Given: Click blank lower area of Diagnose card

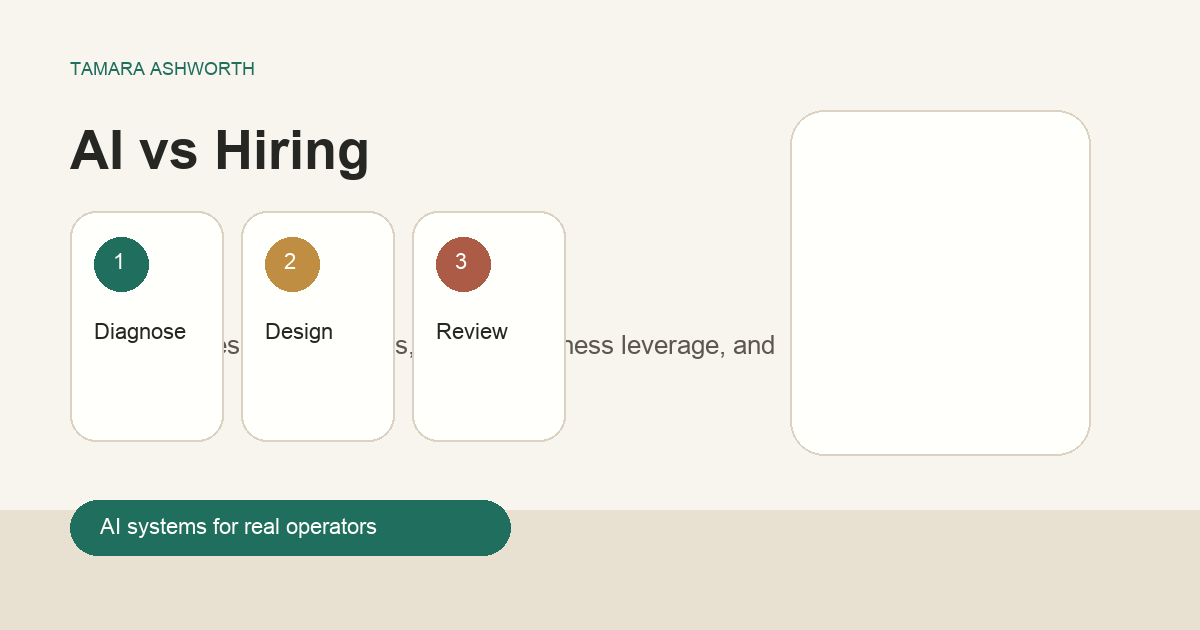Looking at the screenshot, I should 147,395.
